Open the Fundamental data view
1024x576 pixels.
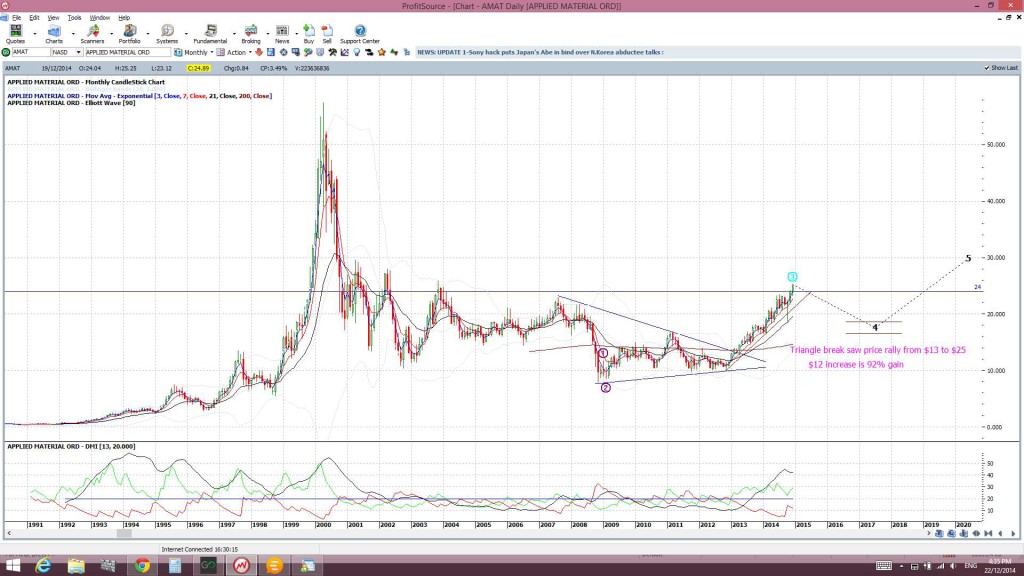click(210, 34)
